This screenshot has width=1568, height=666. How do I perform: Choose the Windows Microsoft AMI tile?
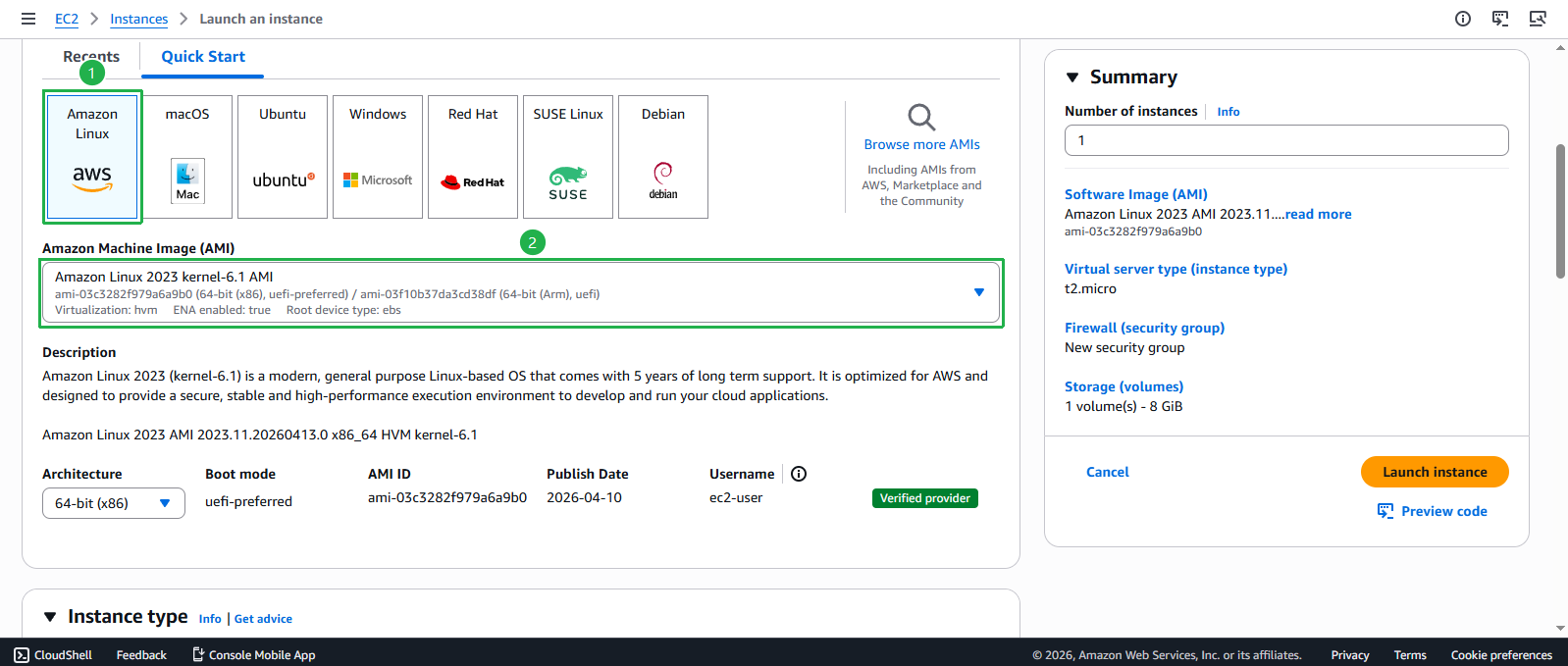(x=378, y=157)
